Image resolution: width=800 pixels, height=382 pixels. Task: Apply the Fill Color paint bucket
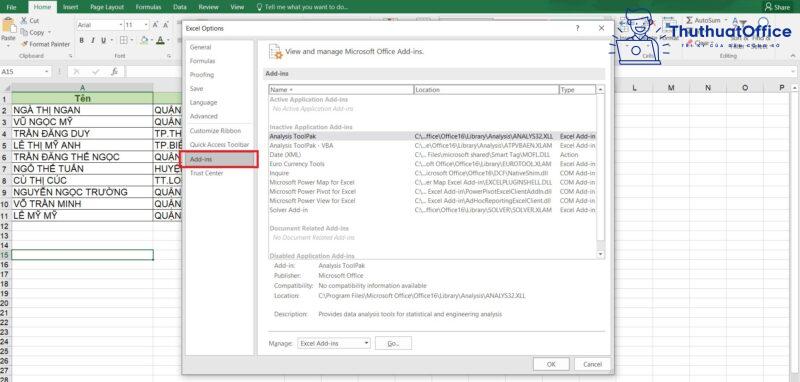pyautogui.click(x=144, y=40)
